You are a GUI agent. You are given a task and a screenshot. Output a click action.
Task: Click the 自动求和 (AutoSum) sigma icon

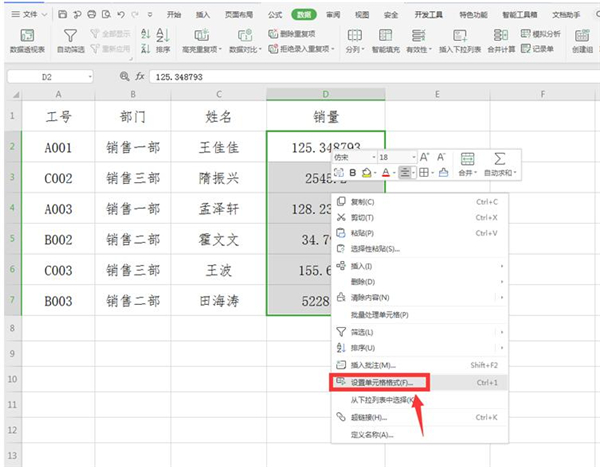pos(499,159)
